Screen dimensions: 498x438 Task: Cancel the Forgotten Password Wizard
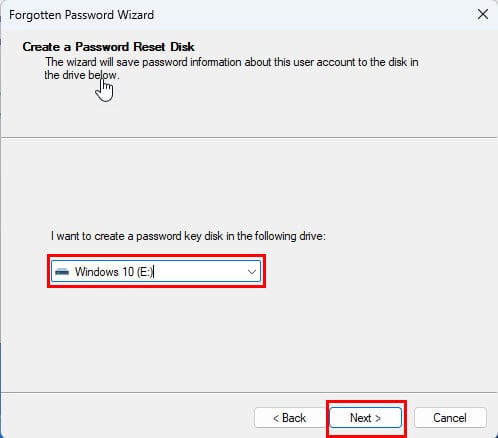(450, 418)
